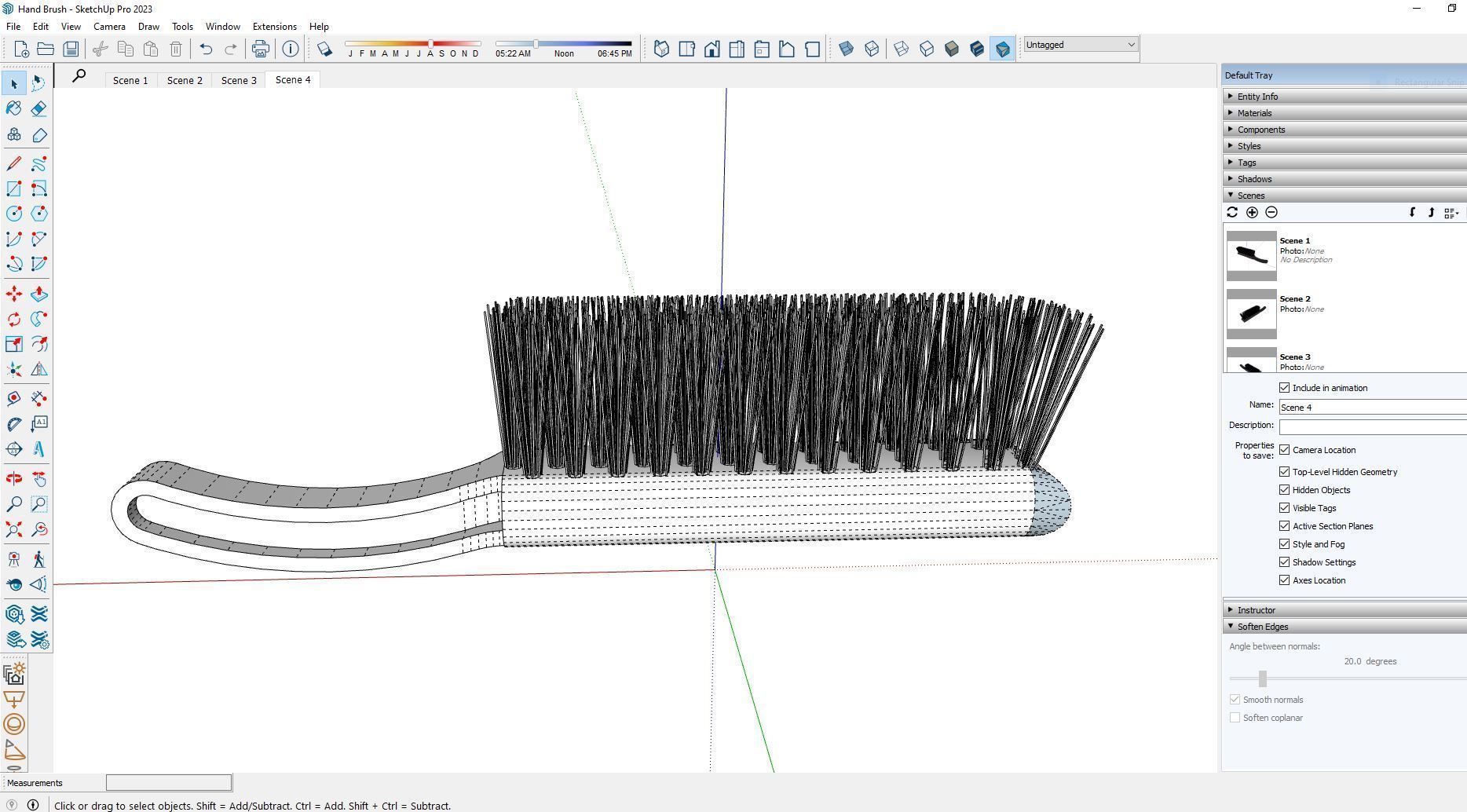Expand the Instructor panel
This screenshot has width=1467, height=812.
(x=1344, y=610)
